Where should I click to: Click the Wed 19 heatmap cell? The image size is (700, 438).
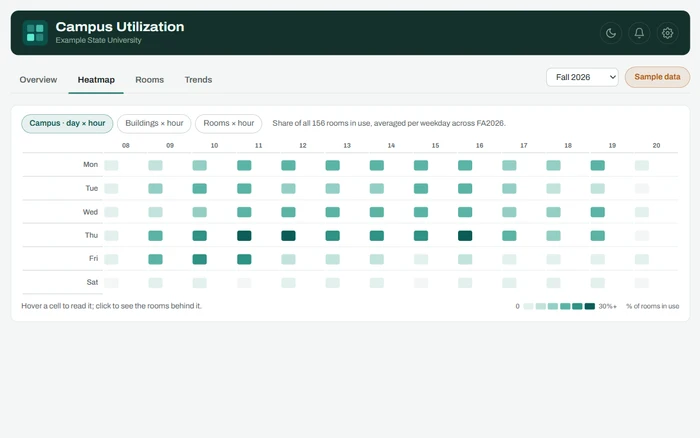[x=598, y=212]
